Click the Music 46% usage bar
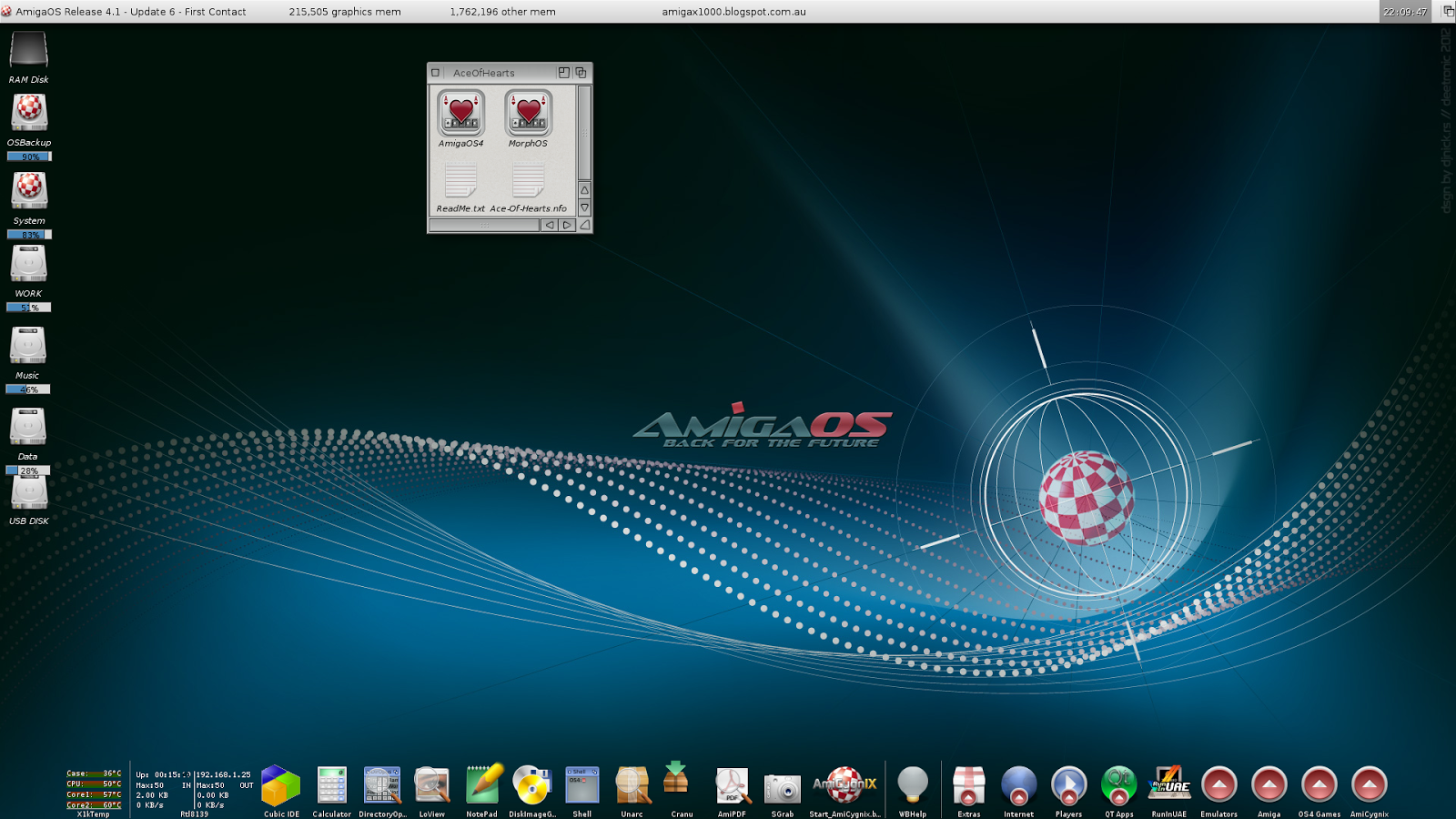The height and width of the screenshot is (819, 1456). [28, 389]
